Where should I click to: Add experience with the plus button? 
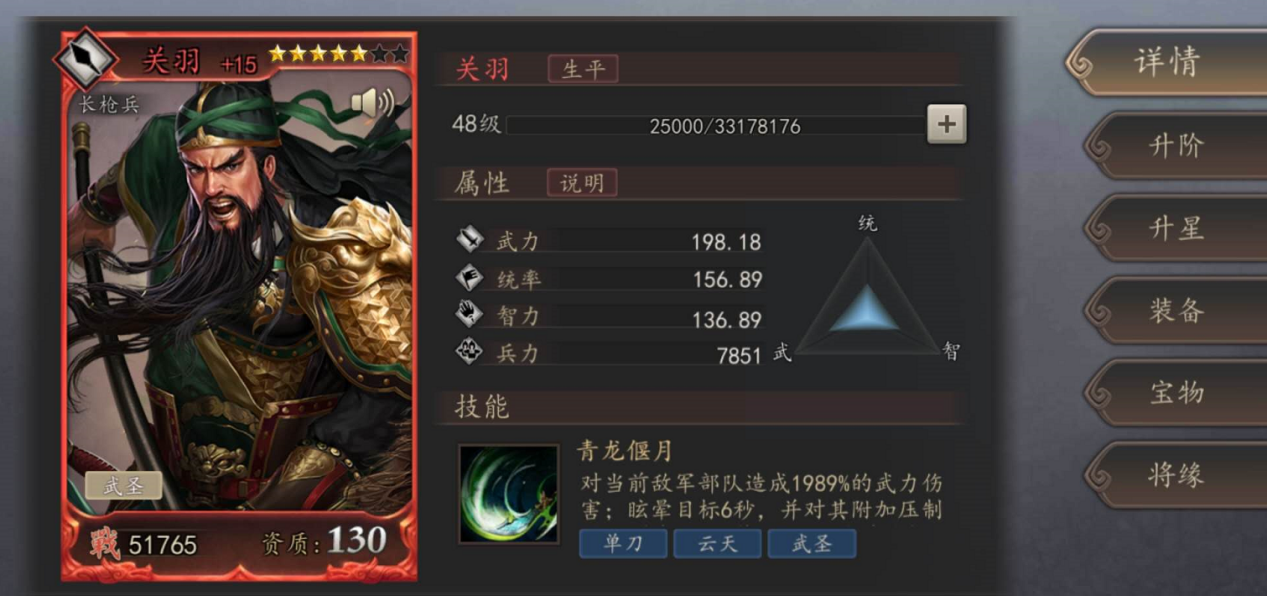pos(946,124)
